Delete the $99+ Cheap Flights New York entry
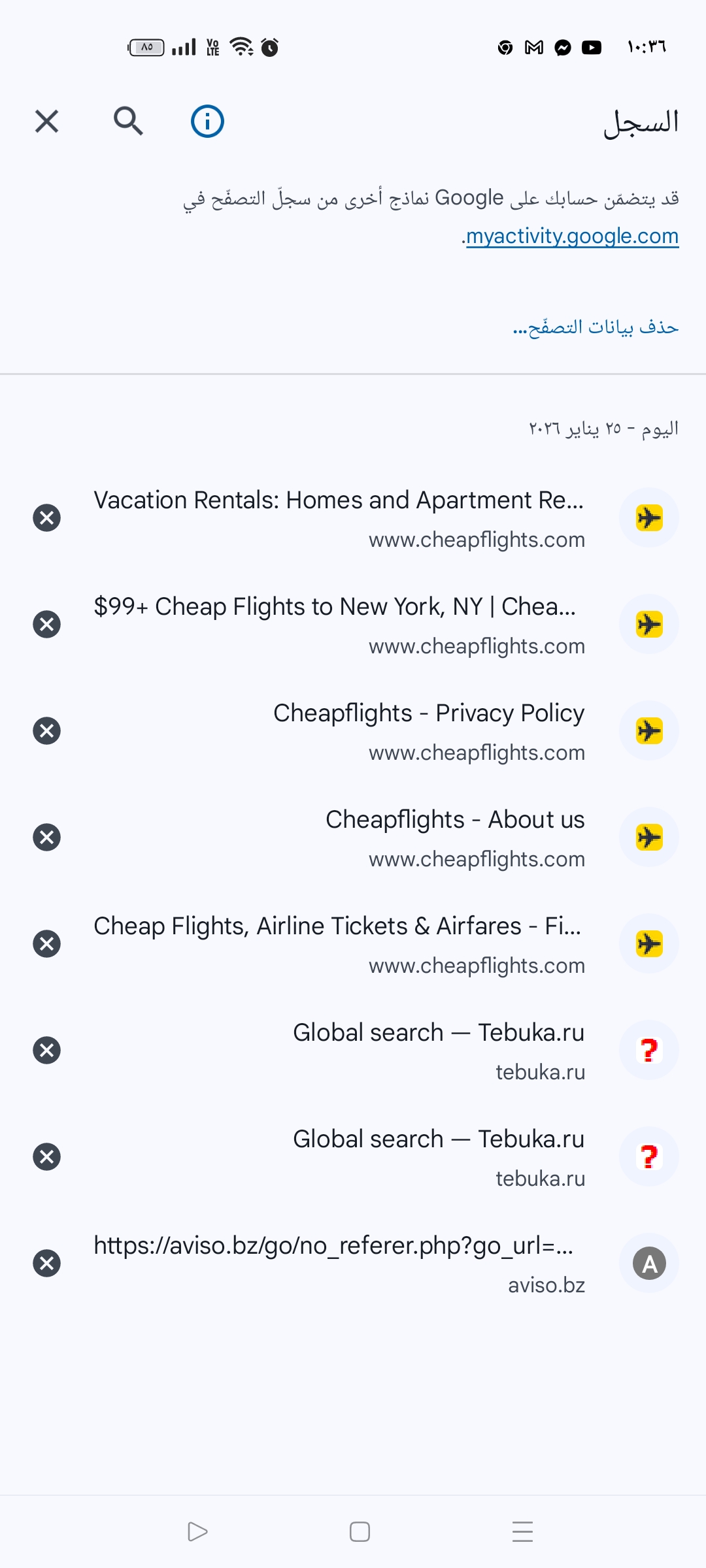706x1568 pixels. pos(46,625)
